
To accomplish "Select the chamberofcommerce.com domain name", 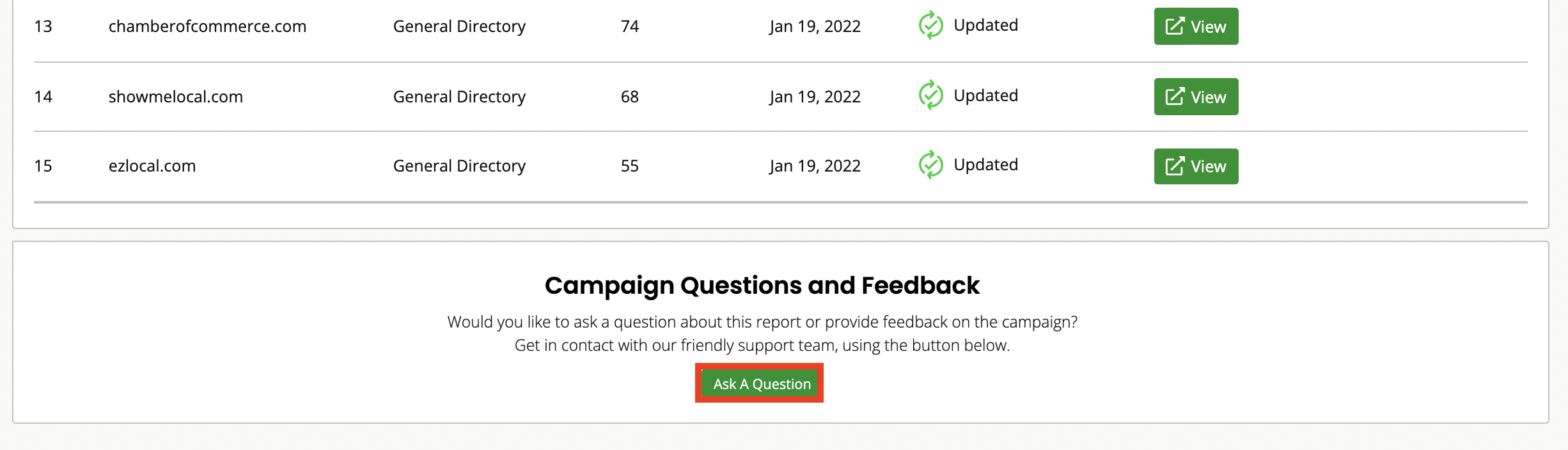I will click(x=207, y=26).
